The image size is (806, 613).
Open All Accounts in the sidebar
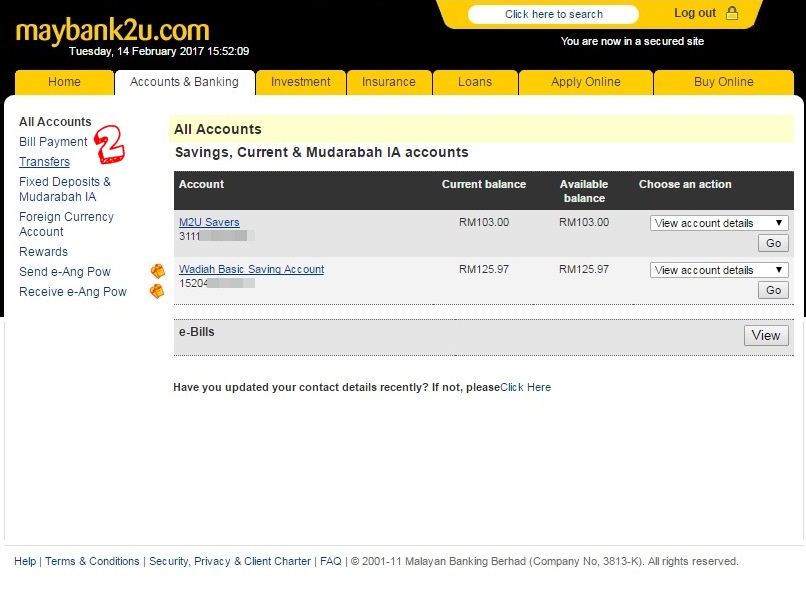(55, 122)
